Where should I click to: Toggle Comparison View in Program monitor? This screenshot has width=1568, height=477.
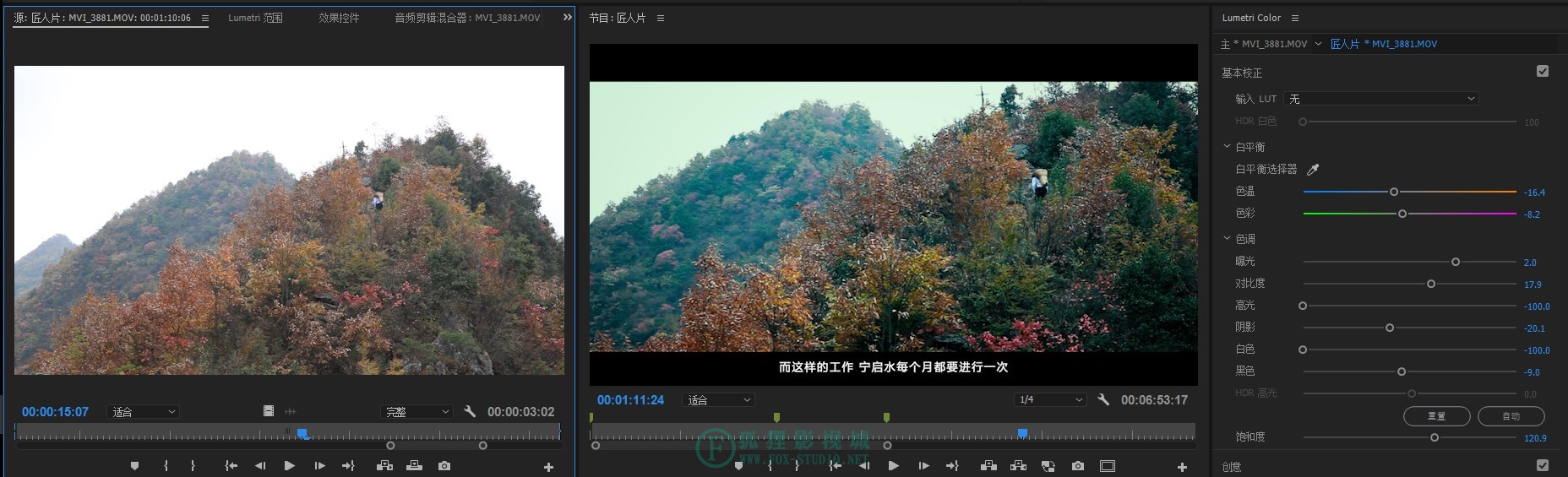click(x=1048, y=466)
